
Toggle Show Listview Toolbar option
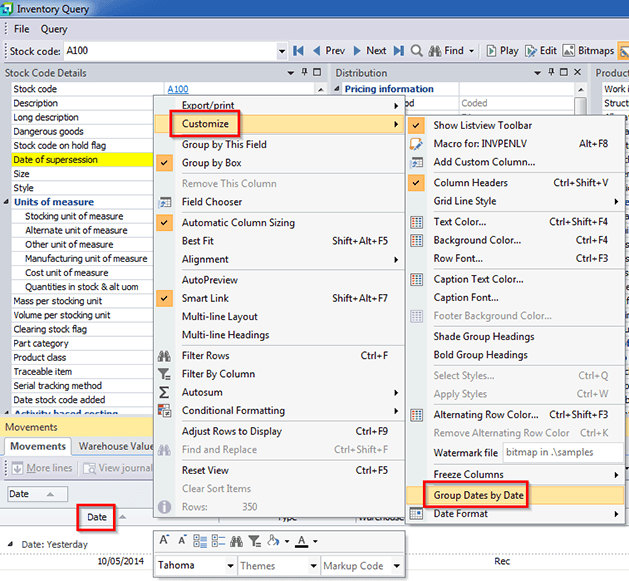click(416, 126)
